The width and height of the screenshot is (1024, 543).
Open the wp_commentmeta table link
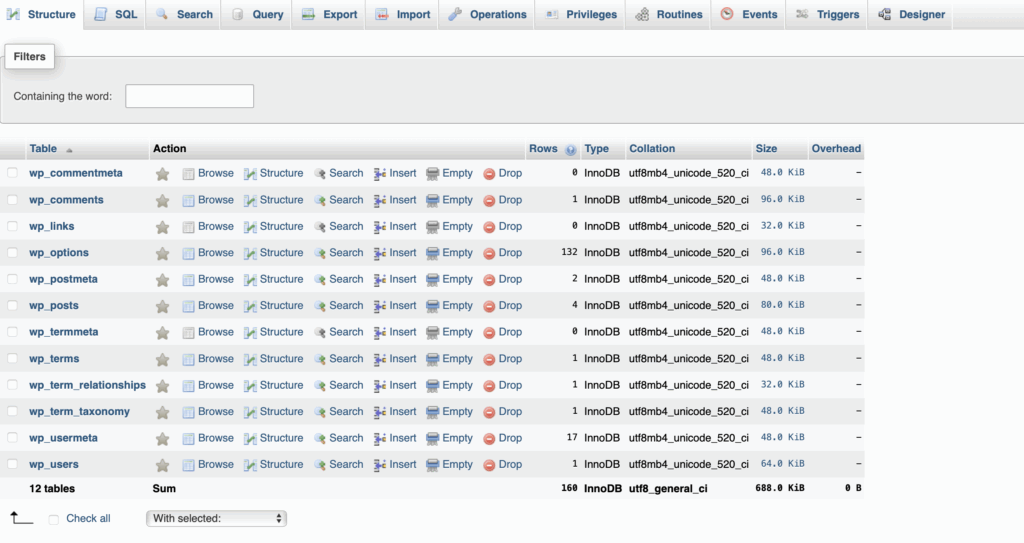click(76, 173)
